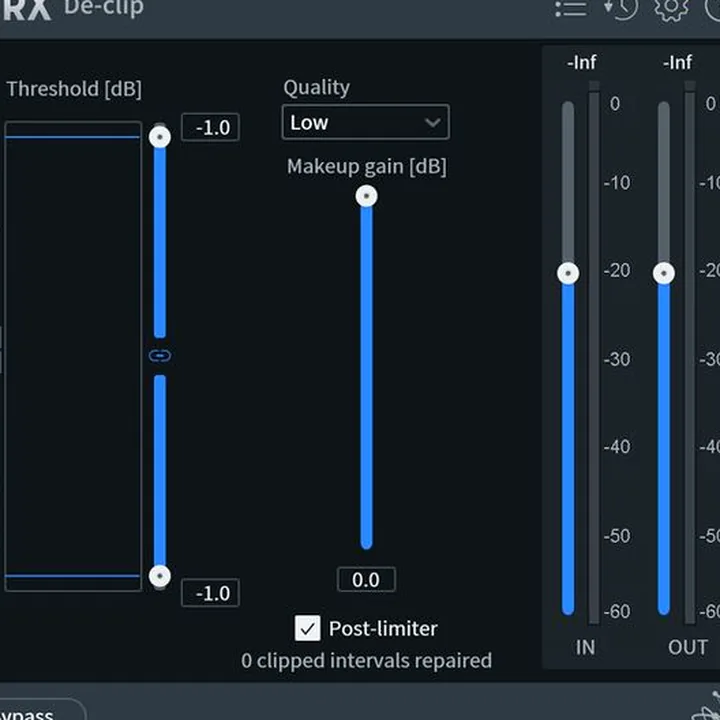This screenshot has width=720, height=720.
Task: Click the Post-limiter label text
Action: point(383,629)
